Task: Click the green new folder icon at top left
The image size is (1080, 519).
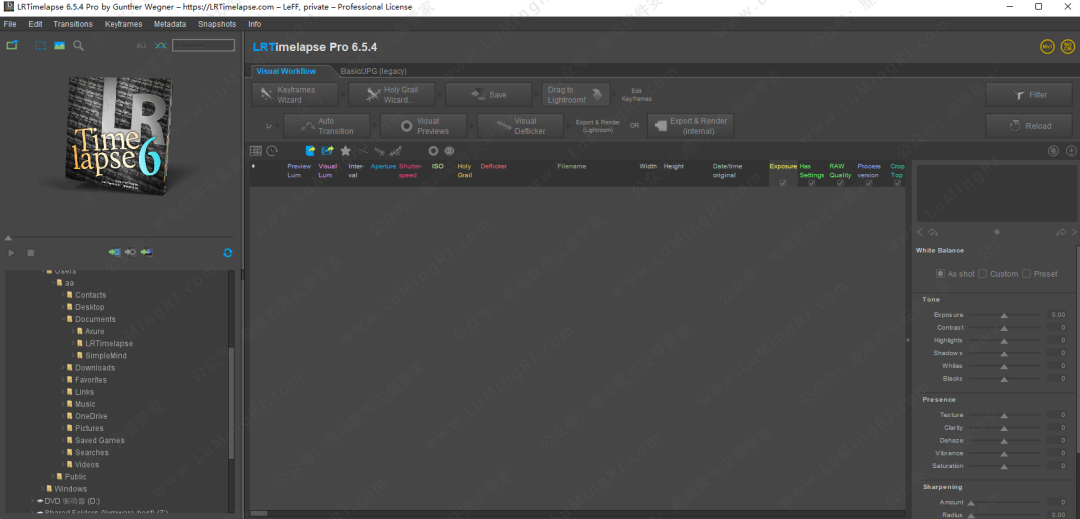Action: tap(13, 45)
